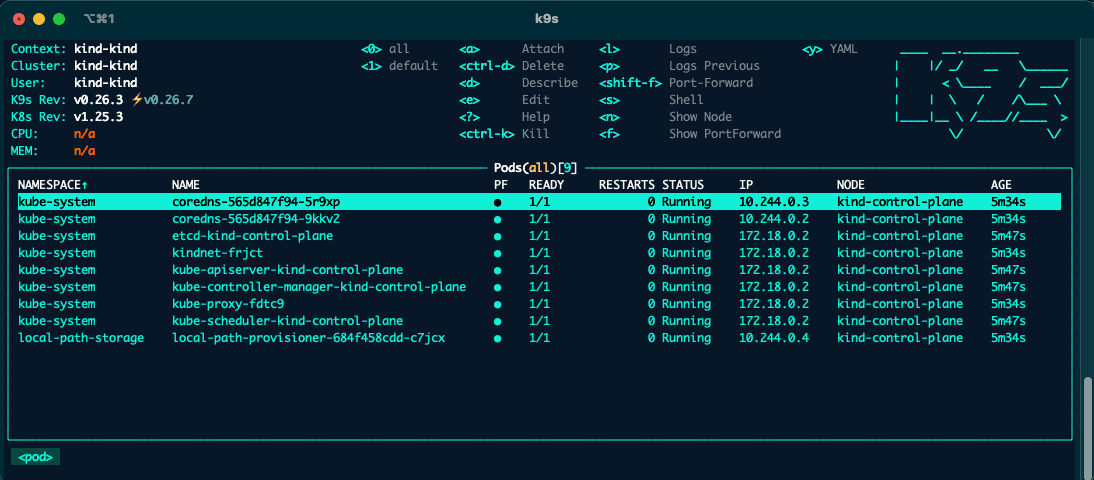Click the PF dot for kube-proxy-fdtc9

tap(497, 304)
